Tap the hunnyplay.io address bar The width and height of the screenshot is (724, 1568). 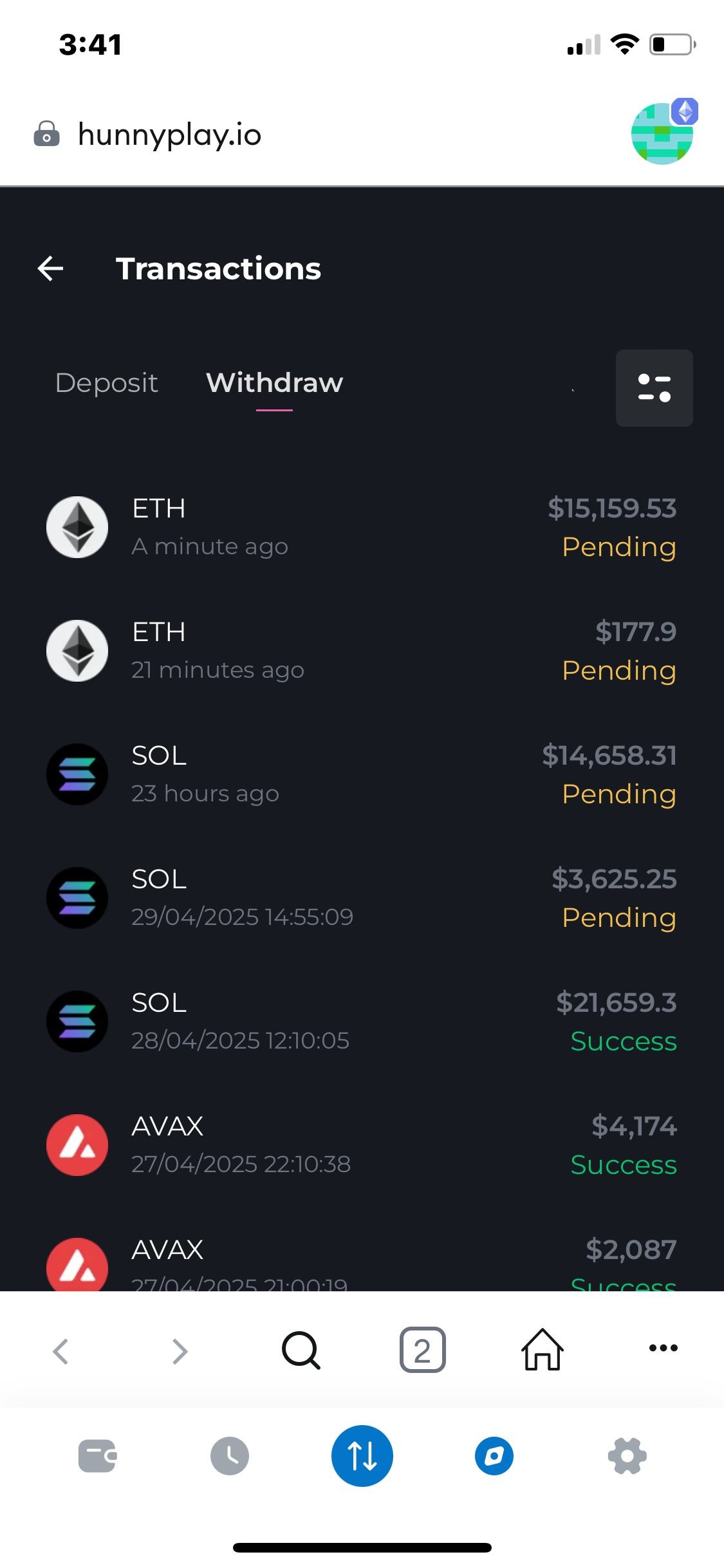point(169,135)
